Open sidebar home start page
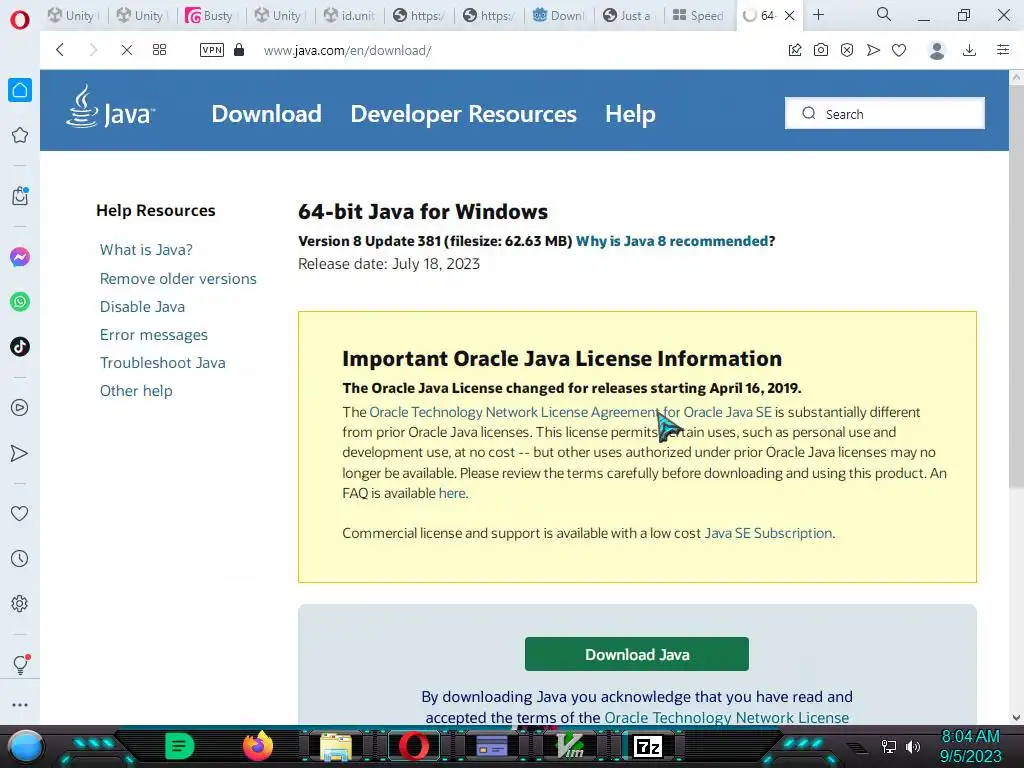 20,90
